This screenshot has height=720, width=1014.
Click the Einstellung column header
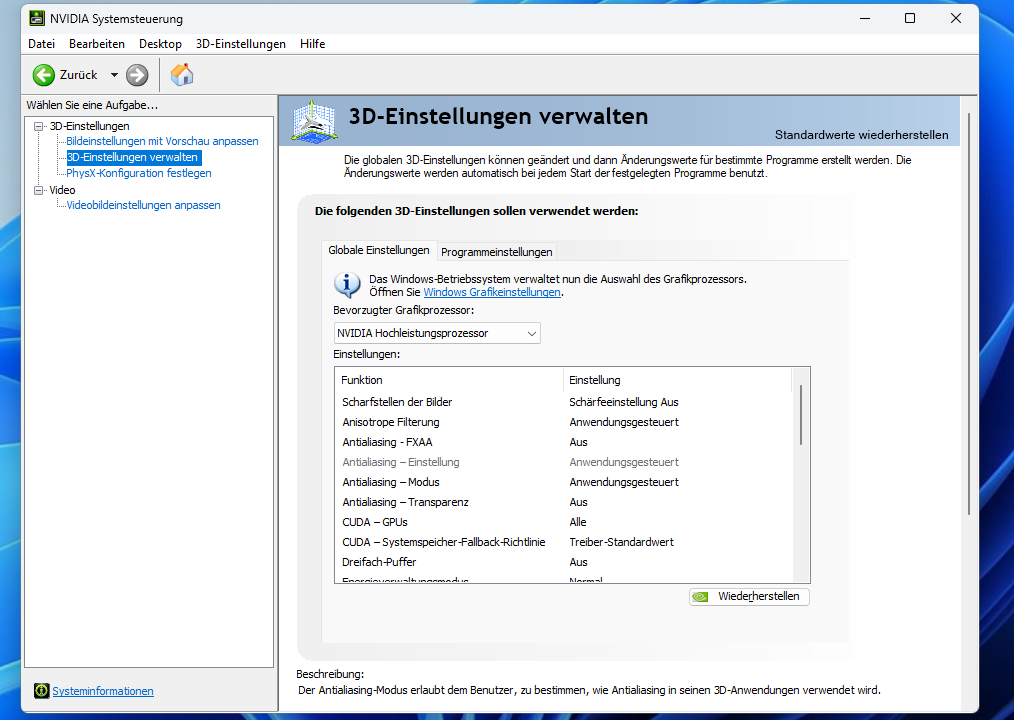click(x=678, y=380)
